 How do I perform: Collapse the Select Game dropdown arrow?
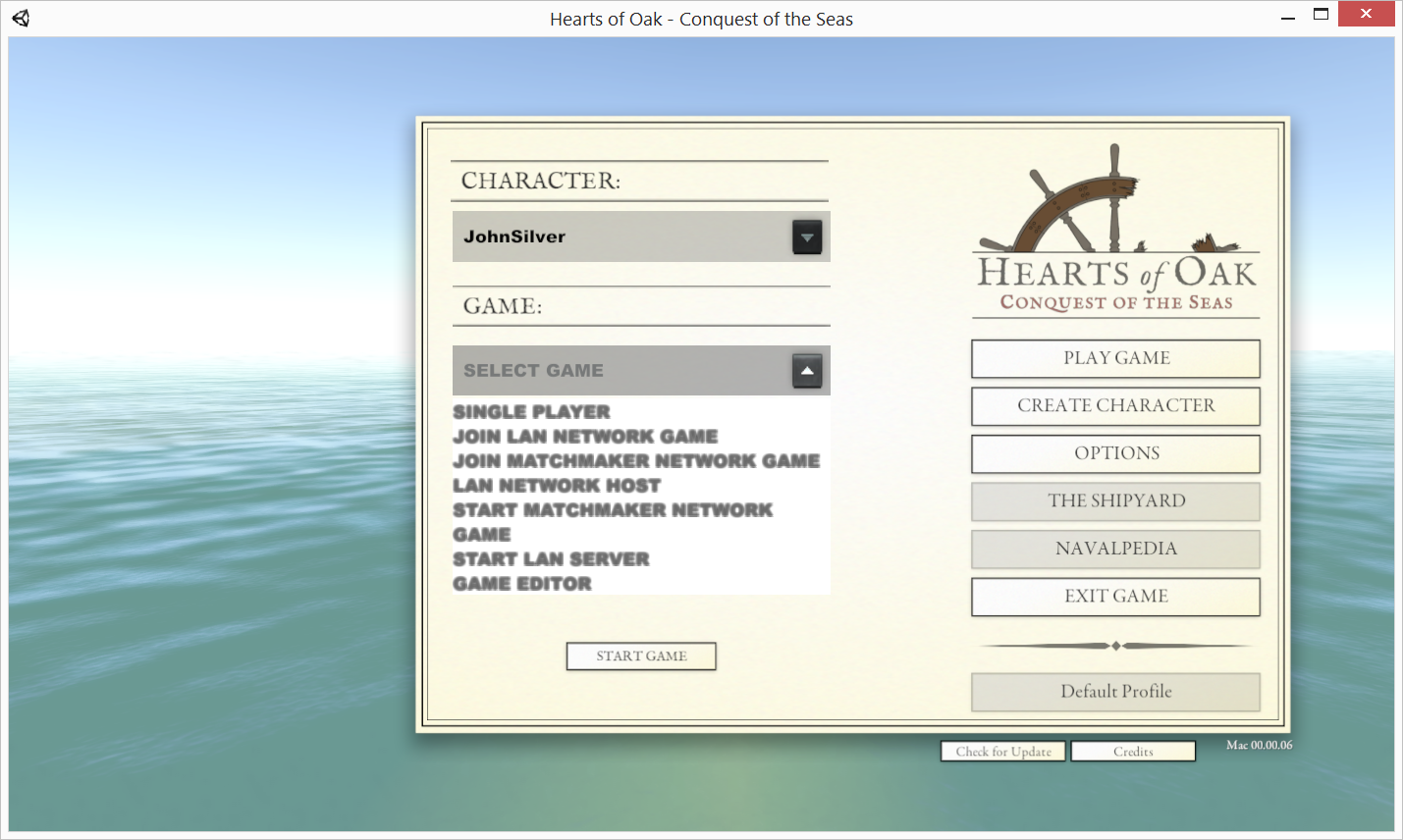coord(807,371)
